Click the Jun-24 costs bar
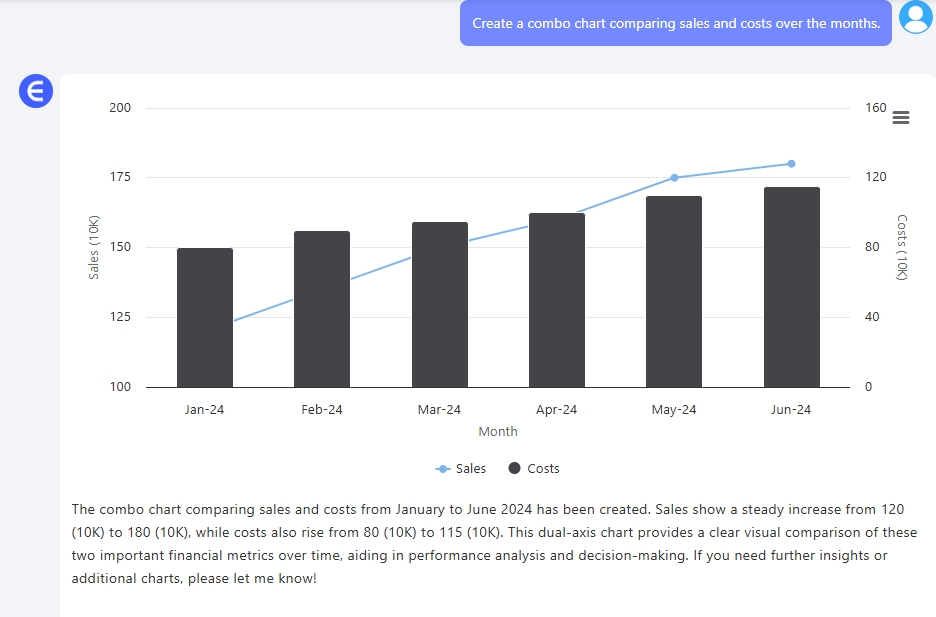 coord(791,287)
